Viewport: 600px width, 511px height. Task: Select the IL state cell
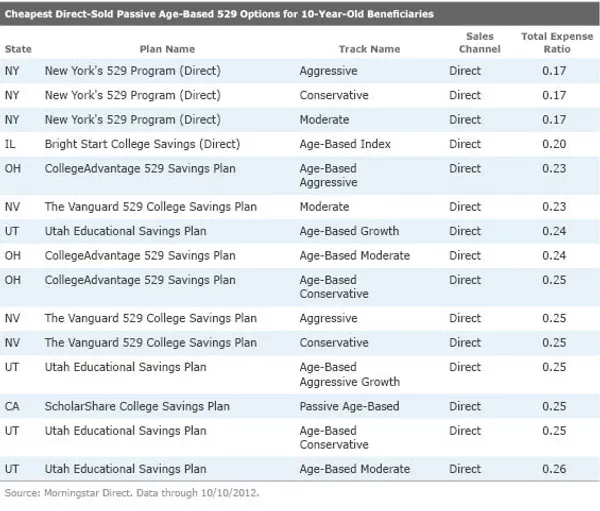[x=11, y=144]
